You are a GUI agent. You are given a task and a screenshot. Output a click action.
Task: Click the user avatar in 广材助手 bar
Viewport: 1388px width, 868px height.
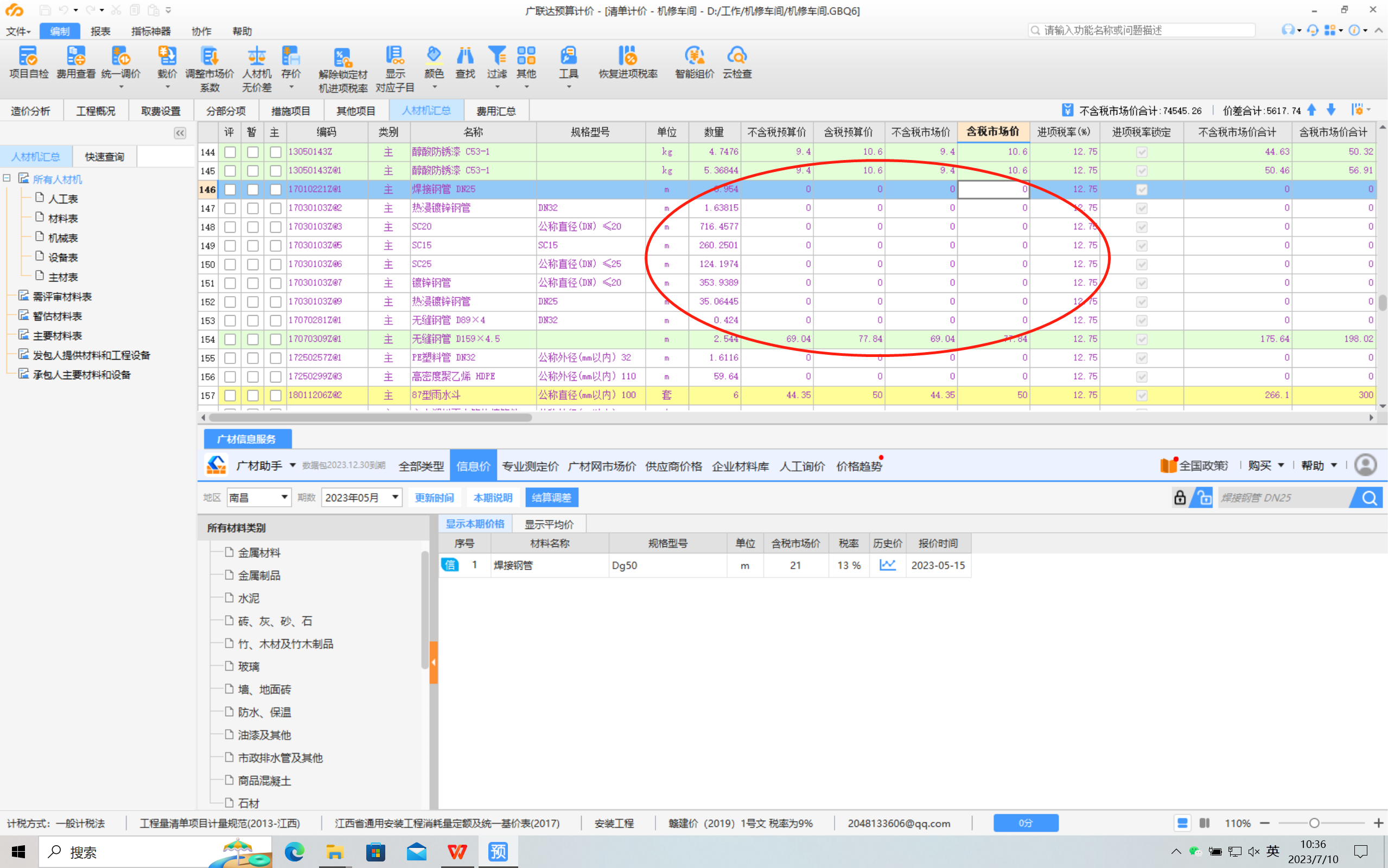[1366, 465]
